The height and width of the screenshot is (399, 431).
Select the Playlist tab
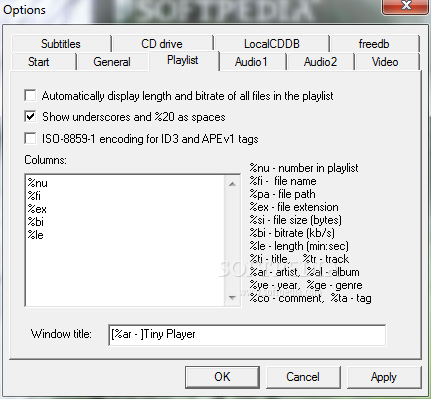pyautogui.click(x=183, y=60)
